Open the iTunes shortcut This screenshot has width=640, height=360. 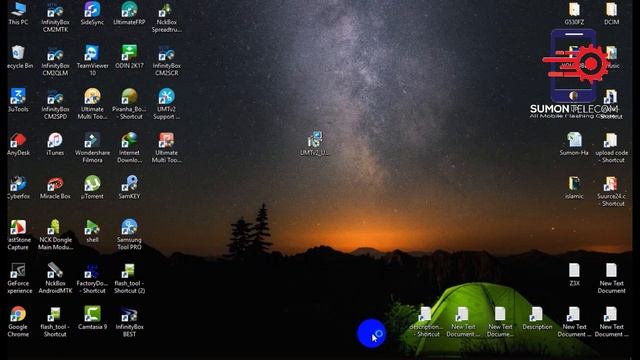tap(55, 144)
